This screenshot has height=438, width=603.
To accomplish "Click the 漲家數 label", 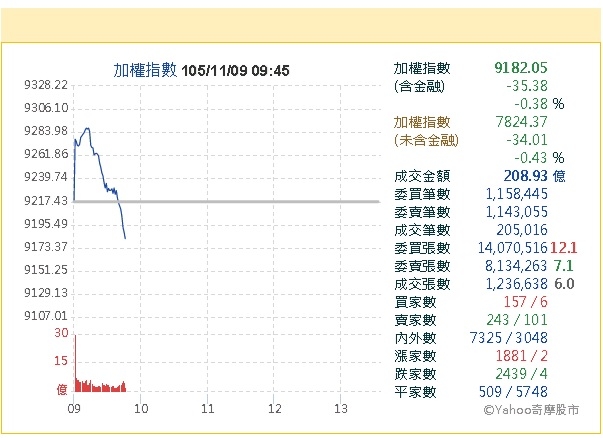I will tap(415, 356).
